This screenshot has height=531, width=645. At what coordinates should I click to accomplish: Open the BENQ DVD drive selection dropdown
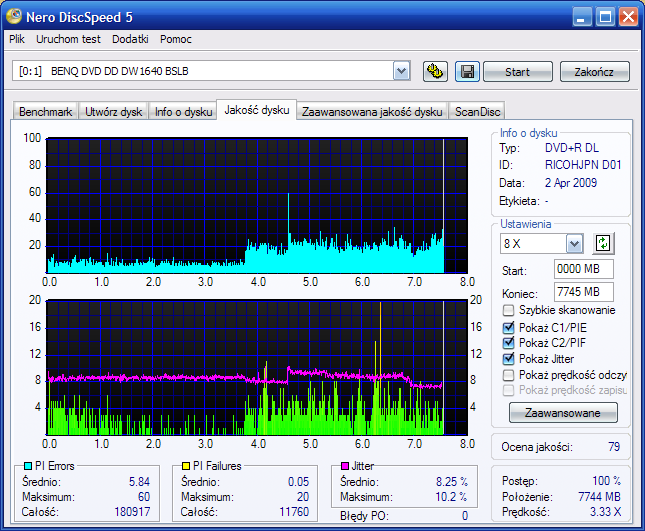pyautogui.click(x=401, y=71)
